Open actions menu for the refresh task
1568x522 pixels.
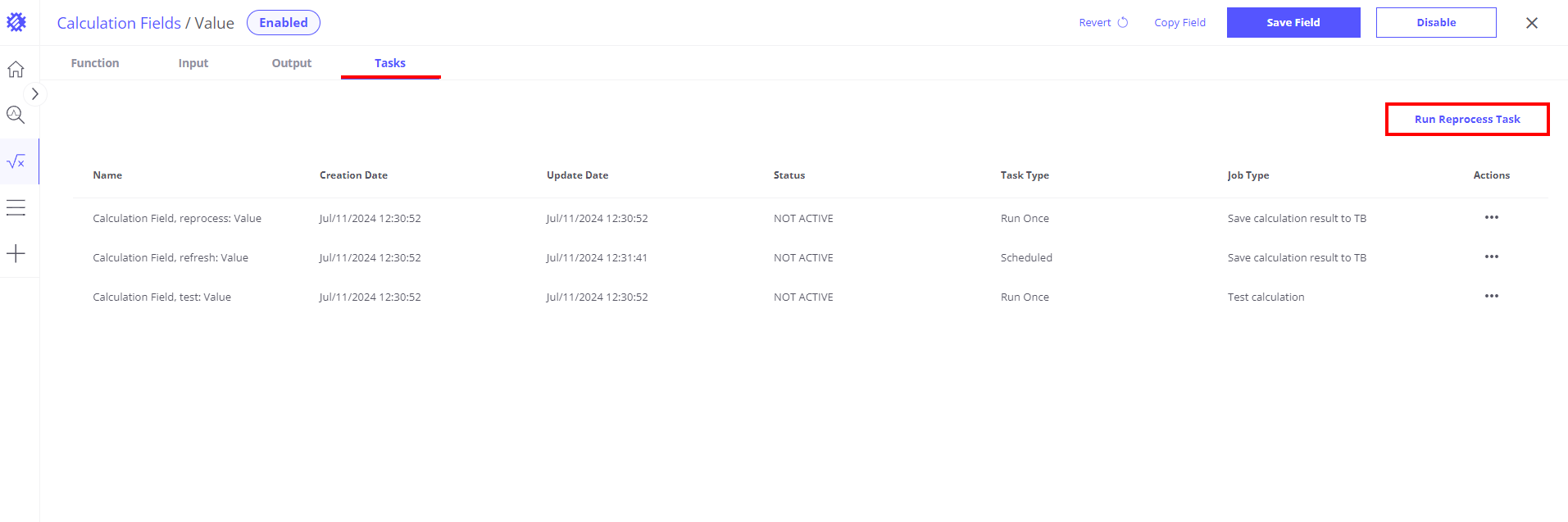1491,257
